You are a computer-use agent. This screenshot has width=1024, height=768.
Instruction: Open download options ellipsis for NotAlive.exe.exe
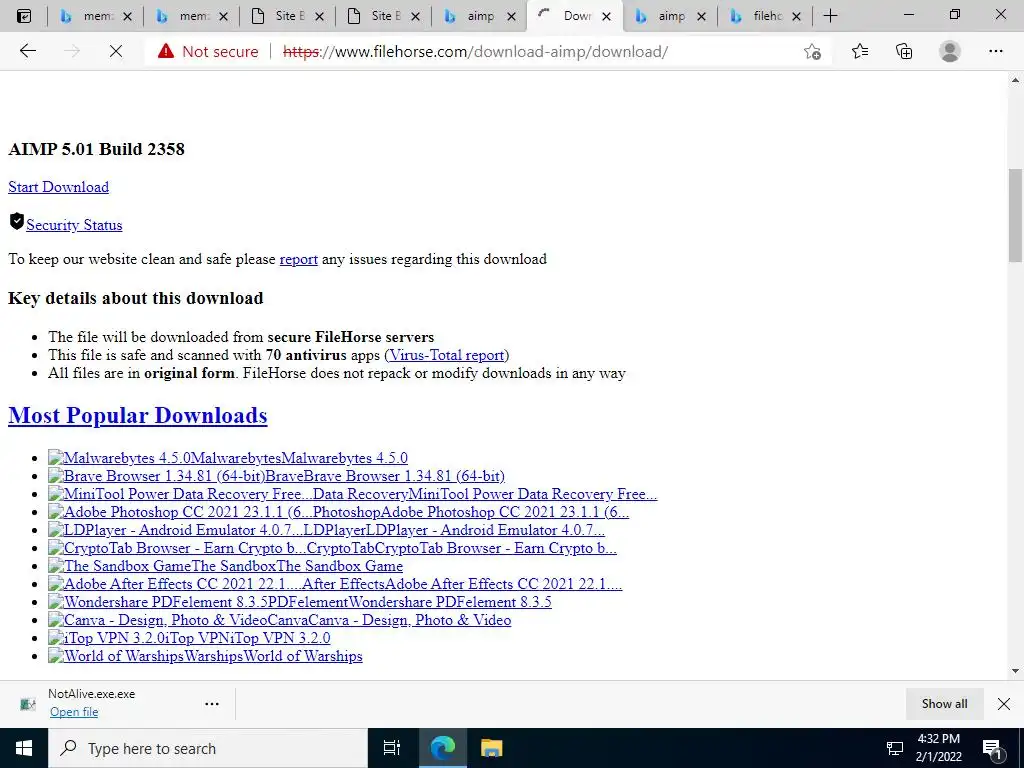(212, 704)
